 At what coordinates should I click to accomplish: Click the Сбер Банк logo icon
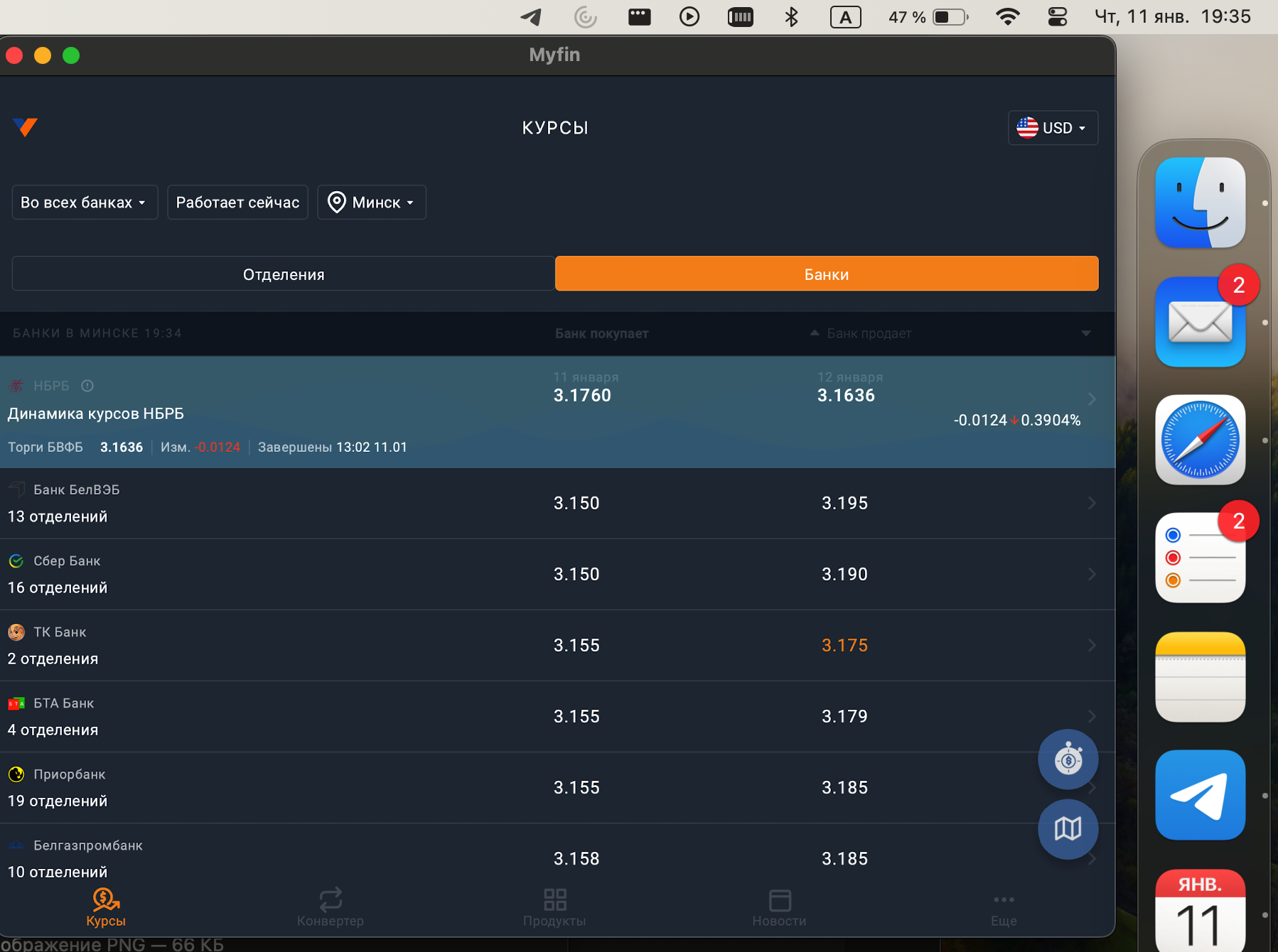16,561
